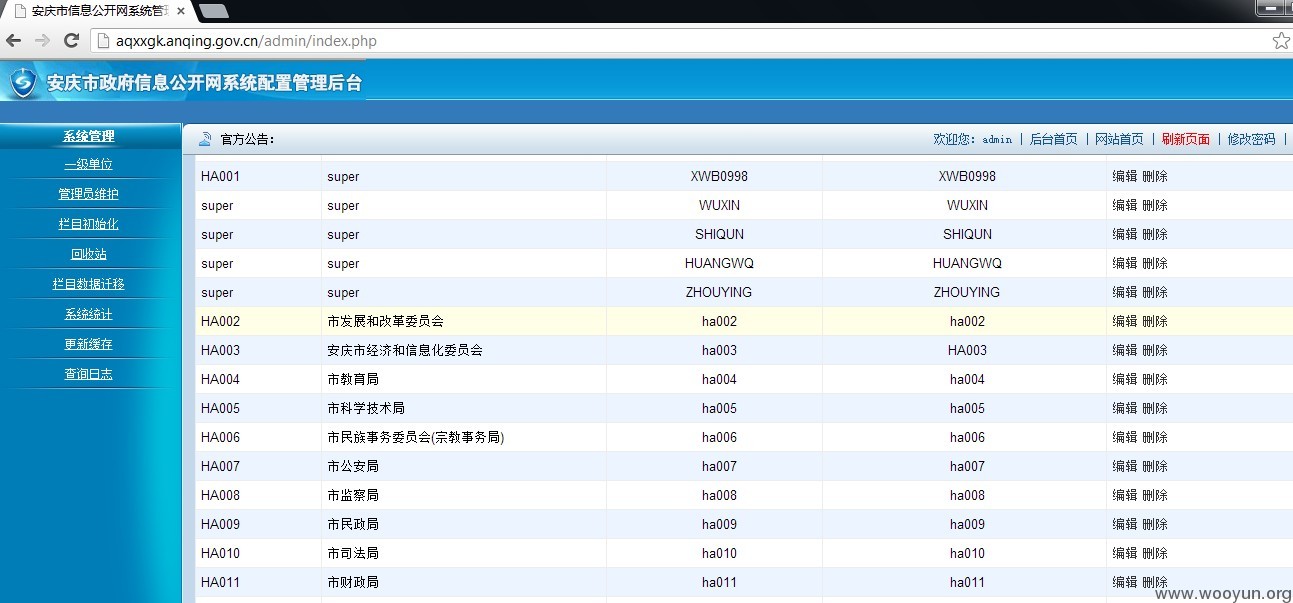Image resolution: width=1293 pixels, height=603 pixels.
Task: Click 编辑 for 市财政局 row
Action: (1125, 582)
